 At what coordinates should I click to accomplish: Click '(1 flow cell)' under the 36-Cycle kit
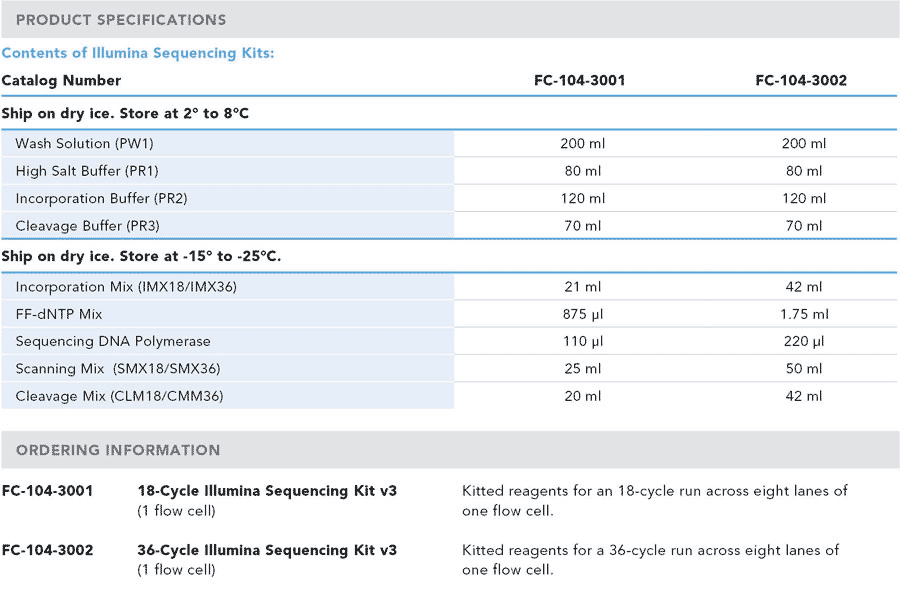pyautogui.click(x=176, y=570)
